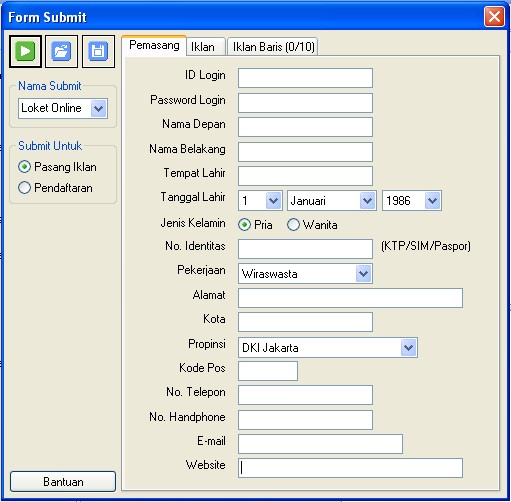The image size is (511, 502).
Task: Open the birth month dropdown showing Januari
Action: click(x=367, y=201)
